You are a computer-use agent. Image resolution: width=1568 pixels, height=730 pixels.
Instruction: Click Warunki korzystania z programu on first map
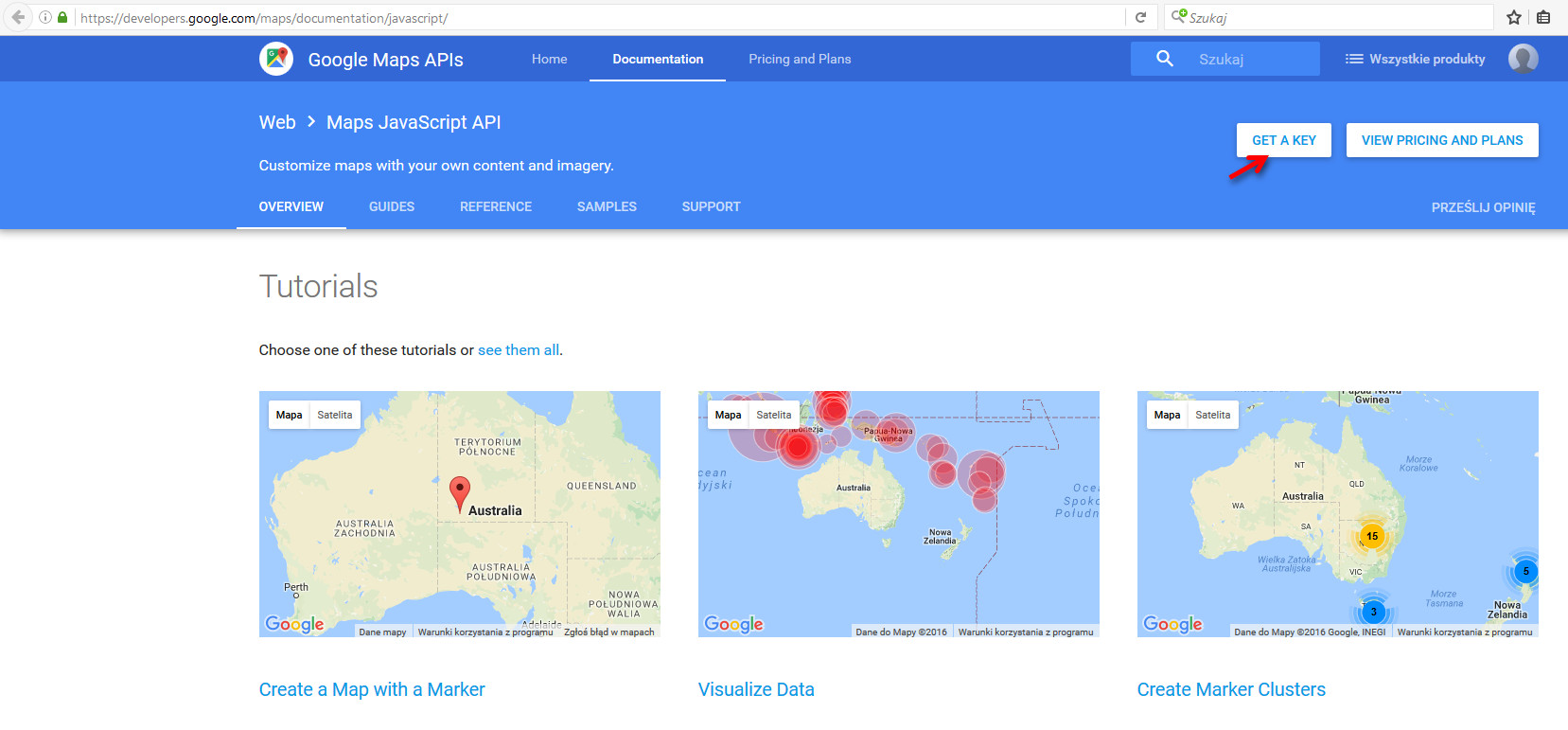coord(484,632)
